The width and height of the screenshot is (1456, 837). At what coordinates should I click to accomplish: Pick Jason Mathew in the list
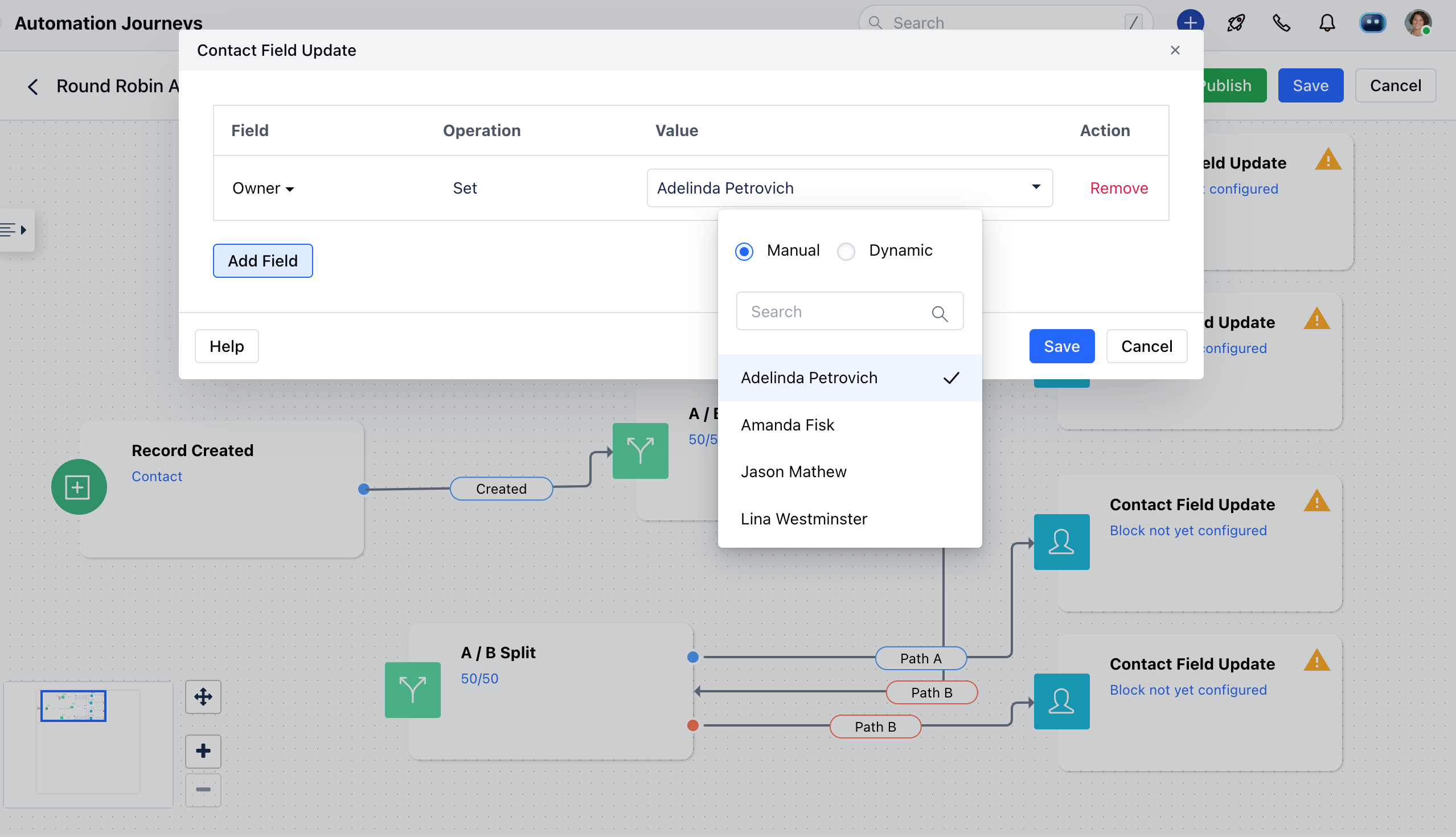pos(793,471)
